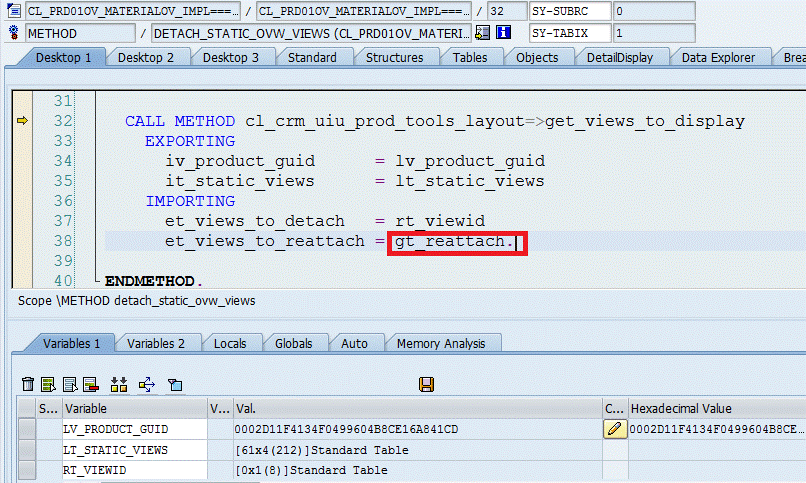Open the Standard tab
Image resolution: width=806 pixels, height=483 pixels.
point(312,58)
